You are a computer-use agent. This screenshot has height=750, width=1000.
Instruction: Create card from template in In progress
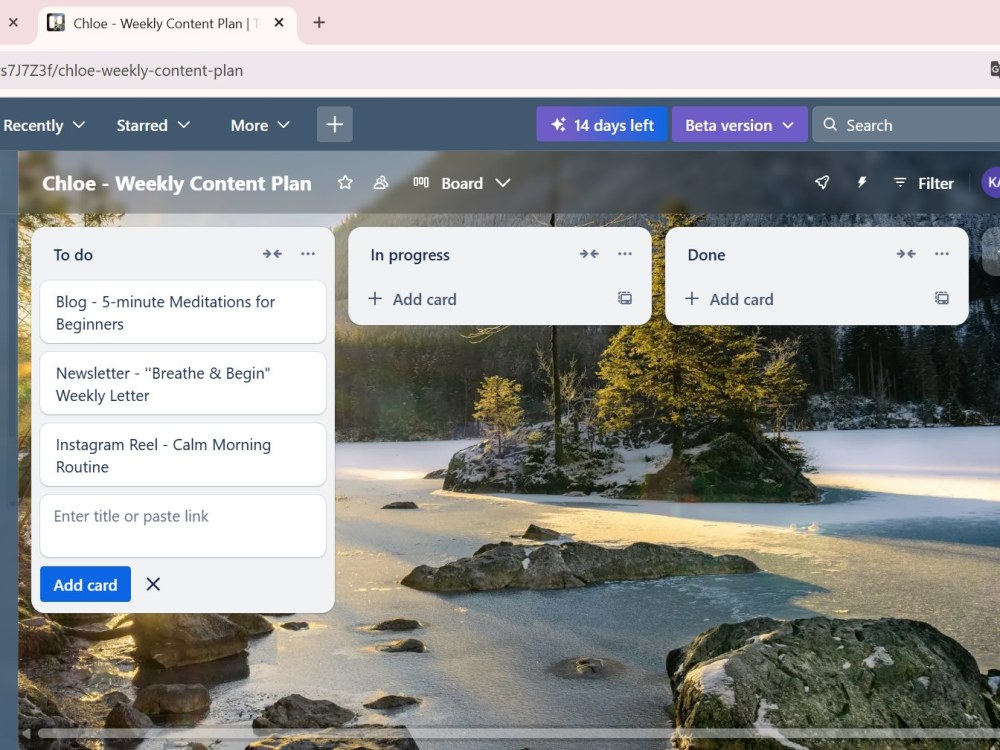coord(625,298)
